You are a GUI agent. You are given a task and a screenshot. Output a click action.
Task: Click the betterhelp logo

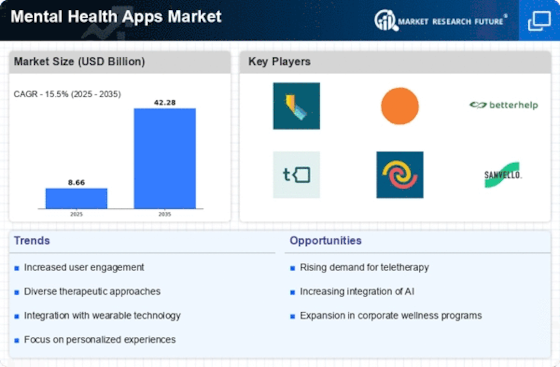(504, 105)
